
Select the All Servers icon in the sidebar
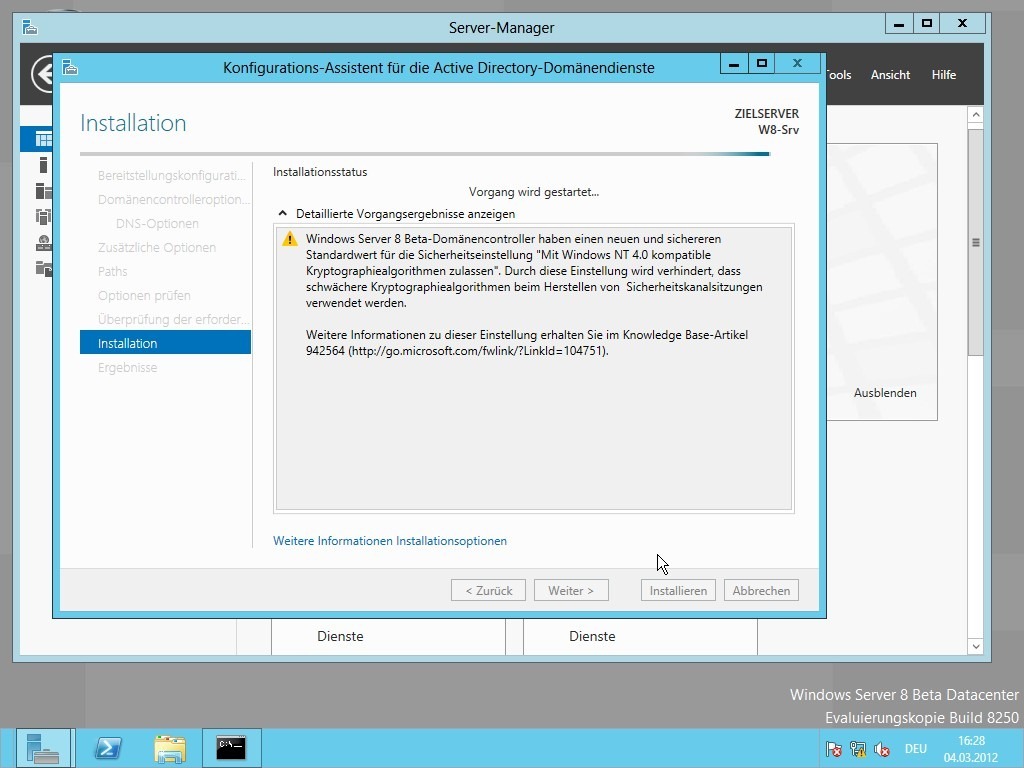point(43,191)
